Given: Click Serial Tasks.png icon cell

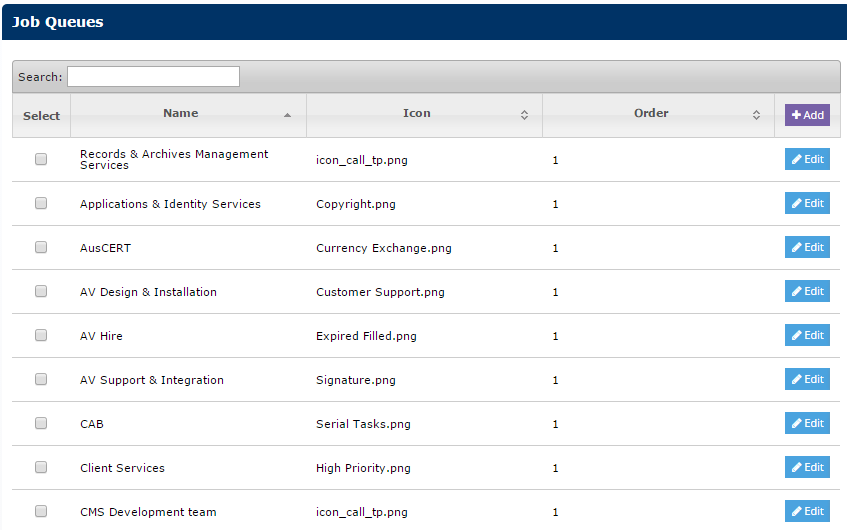Looking at the screenshot, I should point(363,424).
